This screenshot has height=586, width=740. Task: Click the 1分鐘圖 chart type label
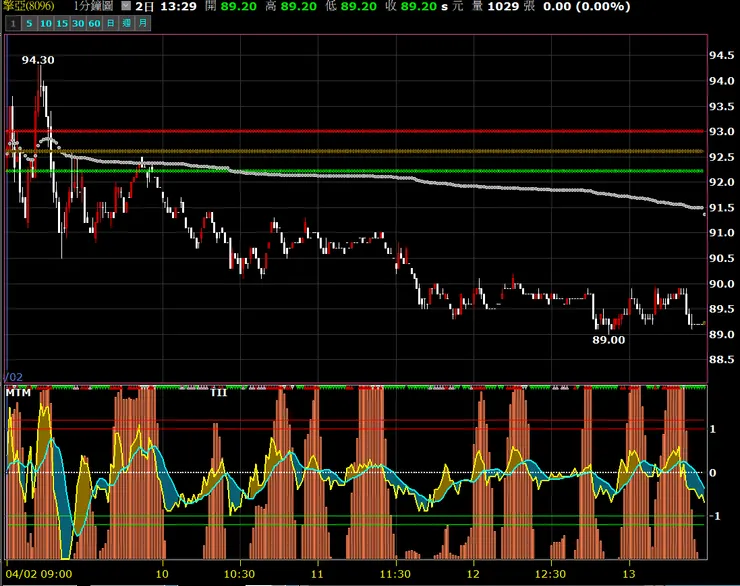93,6
